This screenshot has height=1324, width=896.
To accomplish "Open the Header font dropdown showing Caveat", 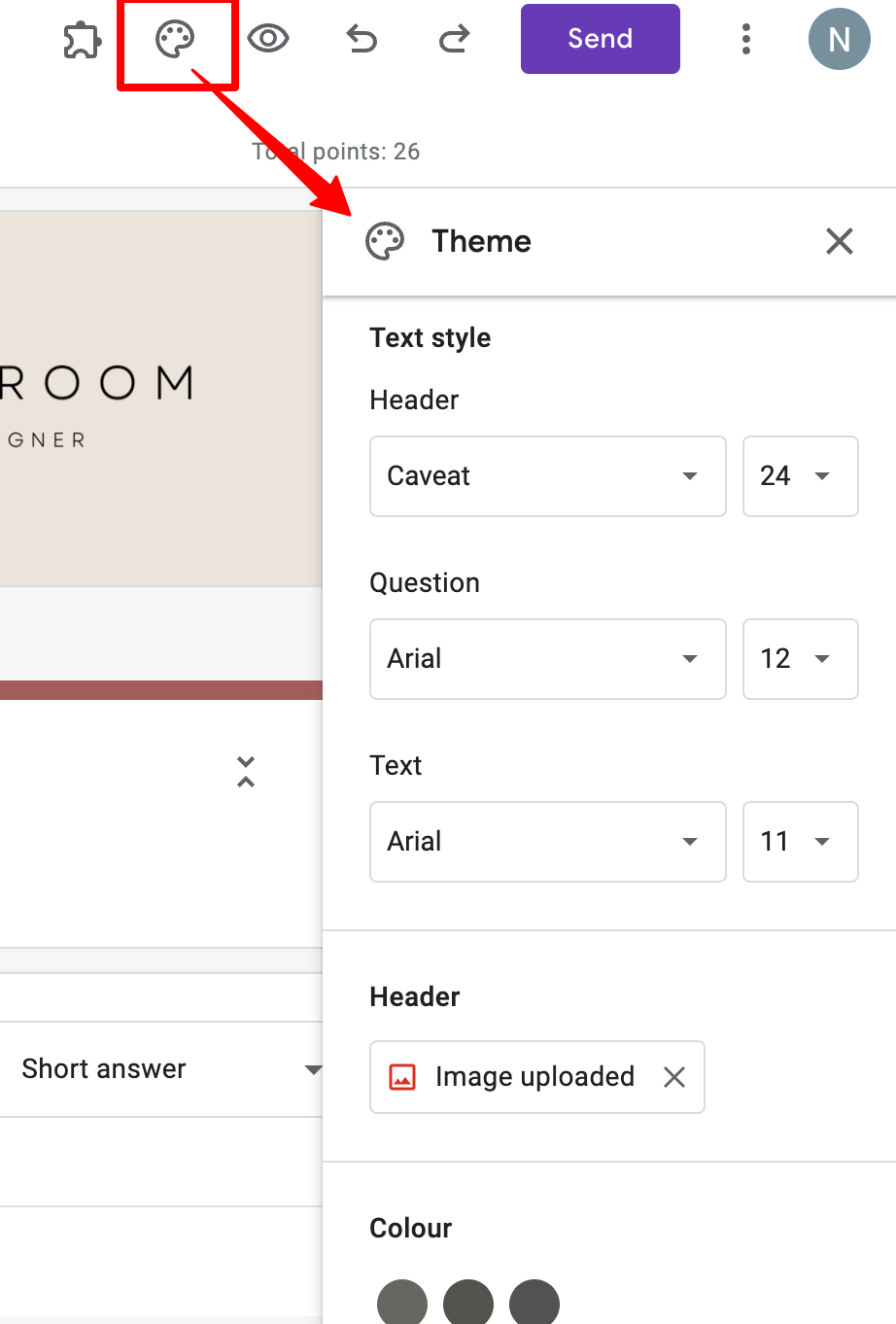I will click(547, 476).
